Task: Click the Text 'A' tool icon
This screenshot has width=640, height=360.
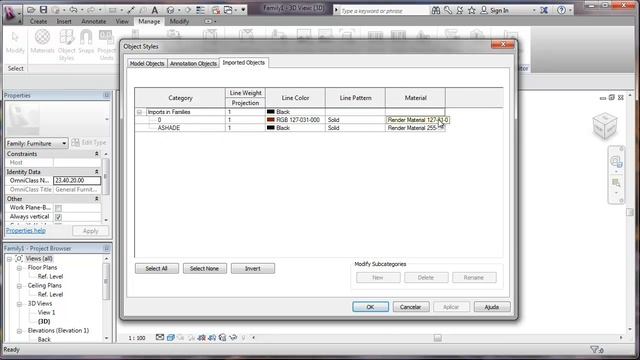Action: coord(155,10)
